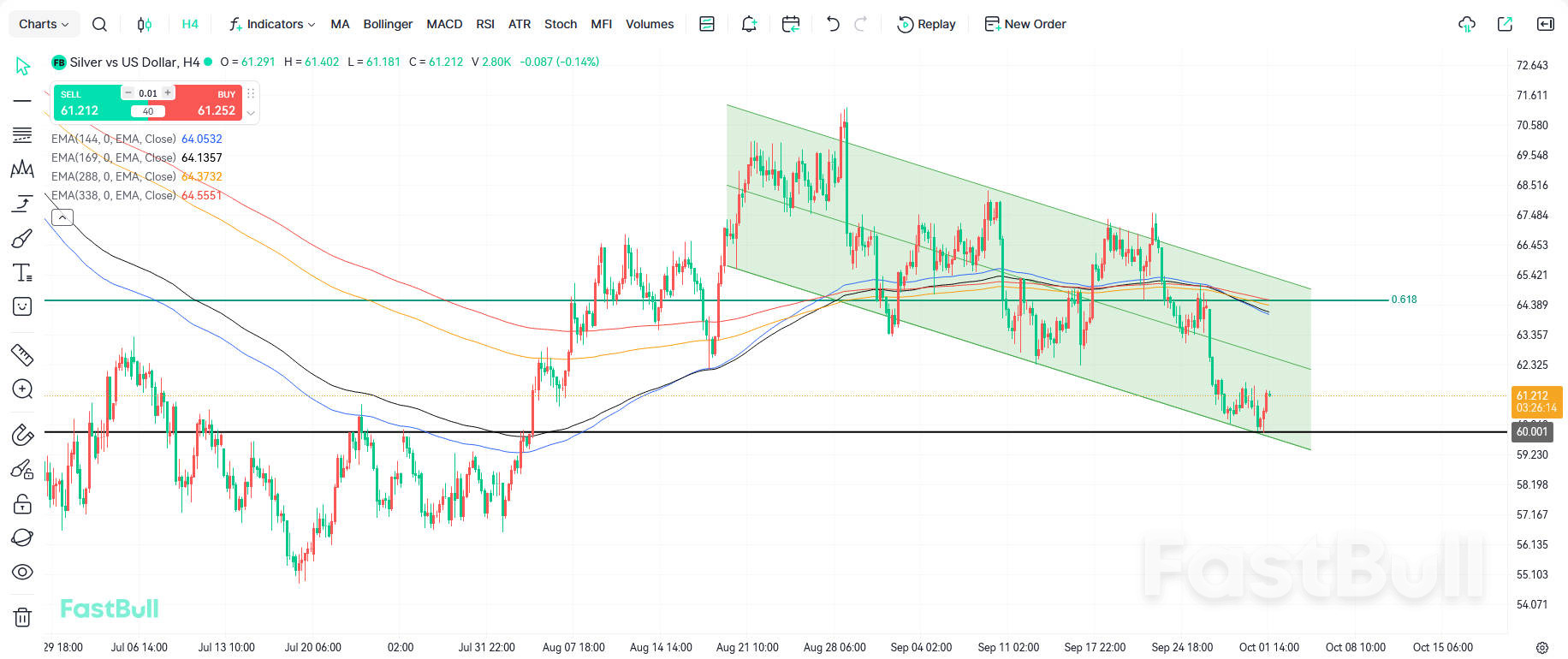Save chart to cloud
This screenshot has width=1568, height=659.
click(1467, 24)
